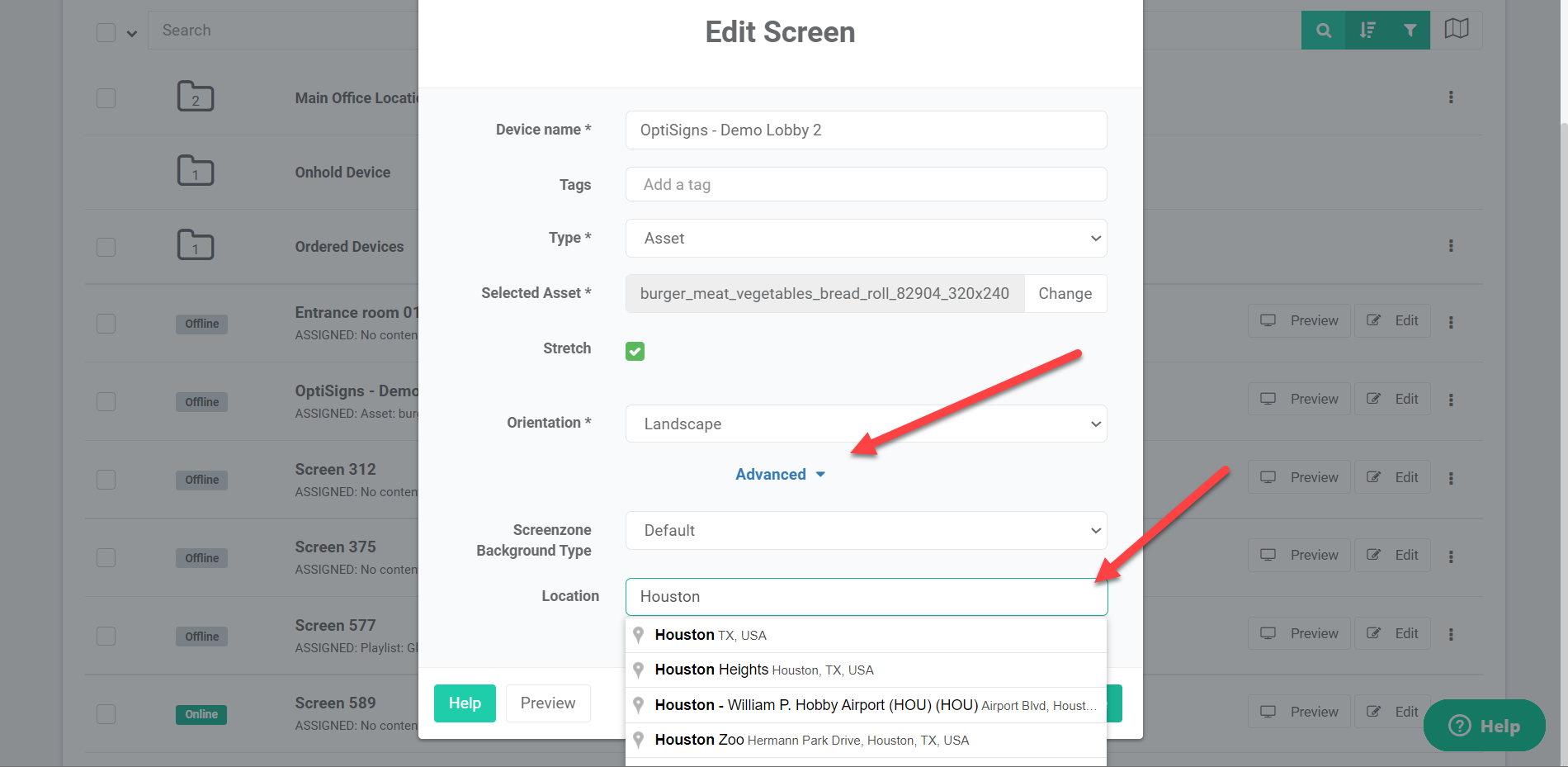Viewport: 1568px width, 767px height.
Task: Open the Main Office Locations folder icon
Action: pos(195,96)
